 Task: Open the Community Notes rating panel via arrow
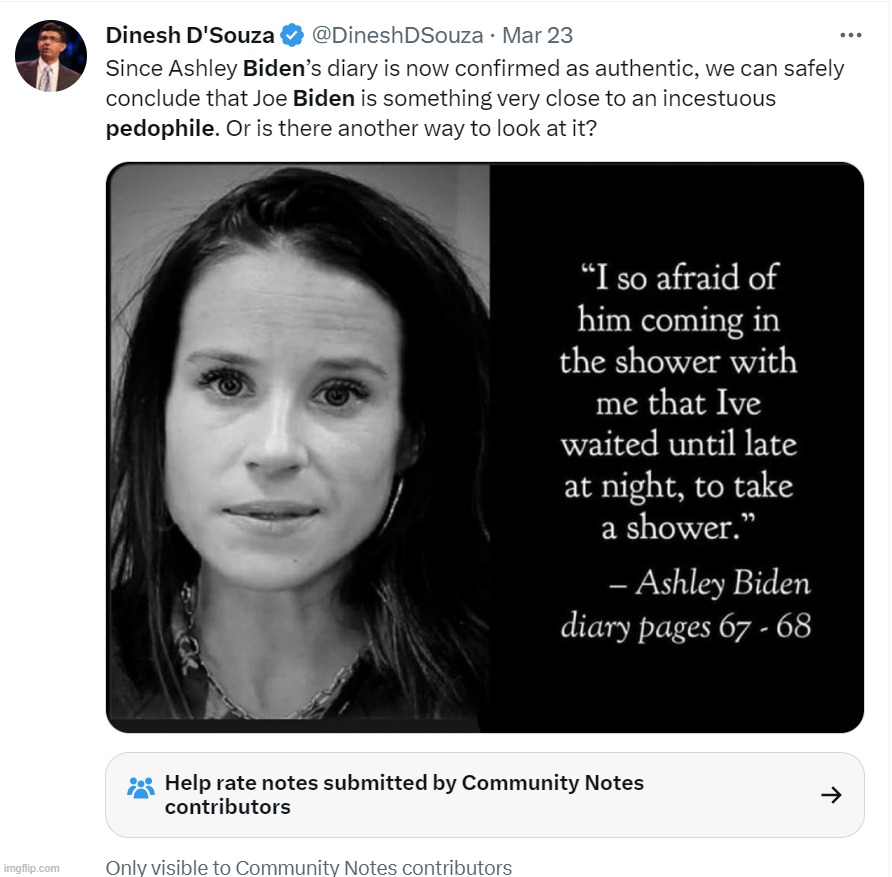pyautogui.click(x=830, y=794)
